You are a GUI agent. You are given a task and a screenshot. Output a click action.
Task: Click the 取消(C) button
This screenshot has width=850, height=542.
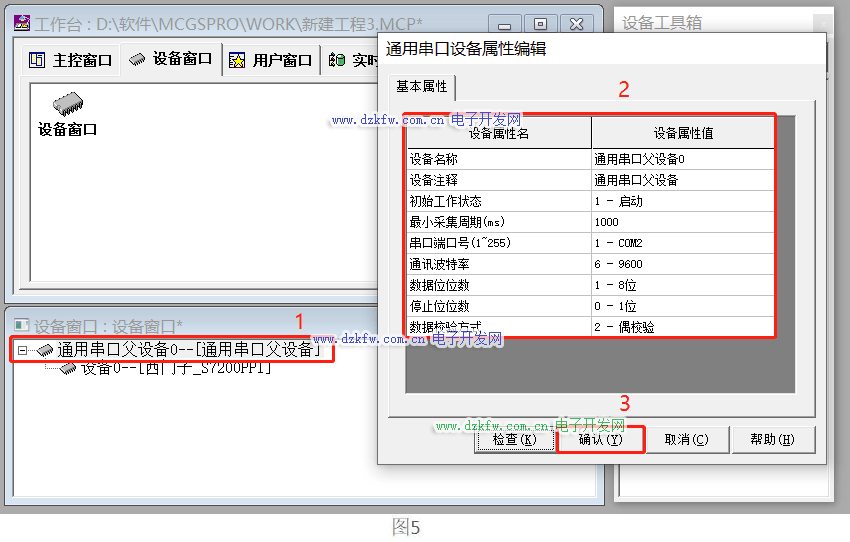tap(686, 440)
